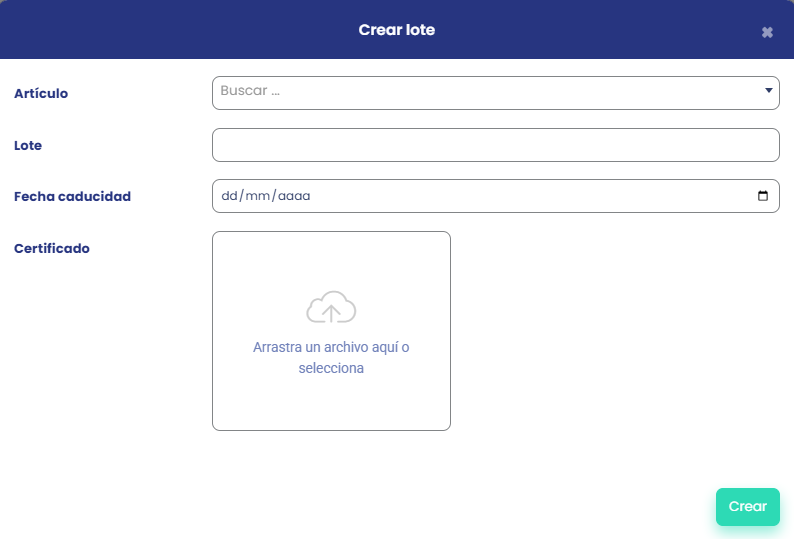The width and height of the screenshot is (794, 539).
Task: Click the cloud upload icon
Action: click(331, 308)
